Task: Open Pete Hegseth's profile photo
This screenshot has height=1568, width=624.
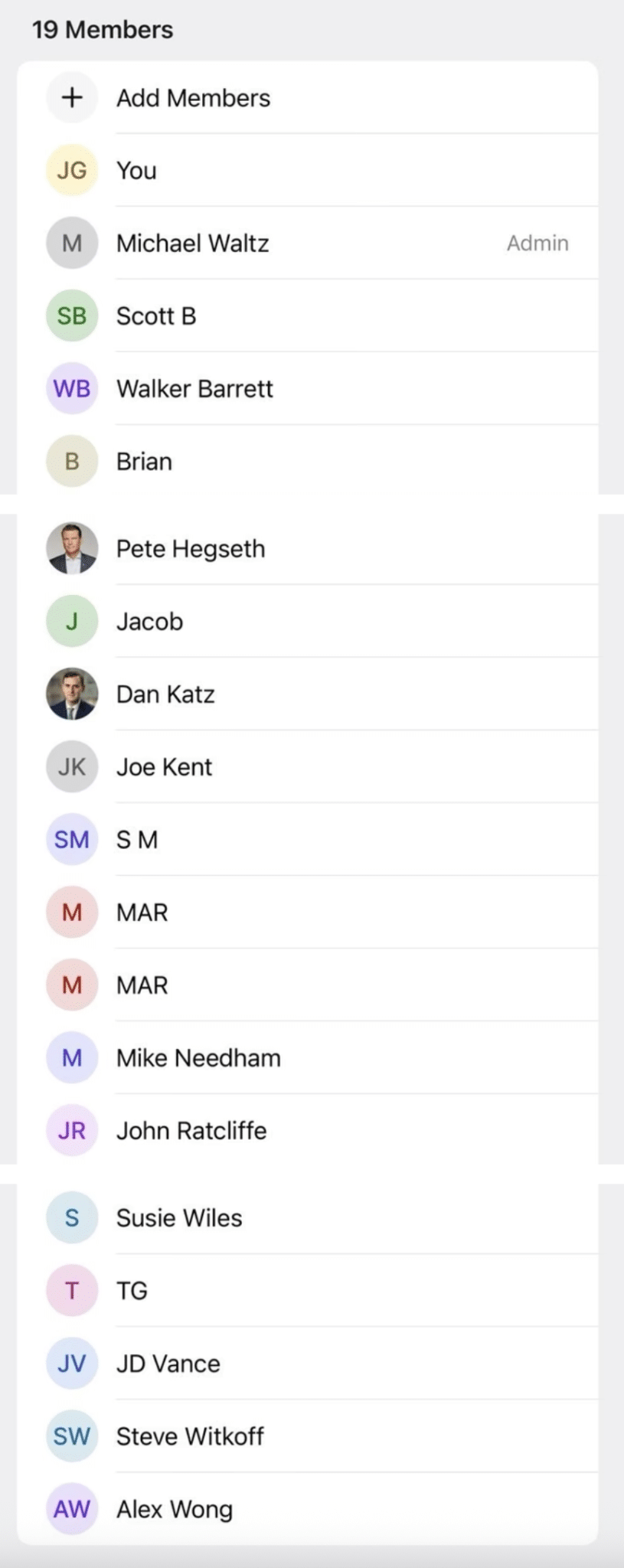Action: point(72,548)
